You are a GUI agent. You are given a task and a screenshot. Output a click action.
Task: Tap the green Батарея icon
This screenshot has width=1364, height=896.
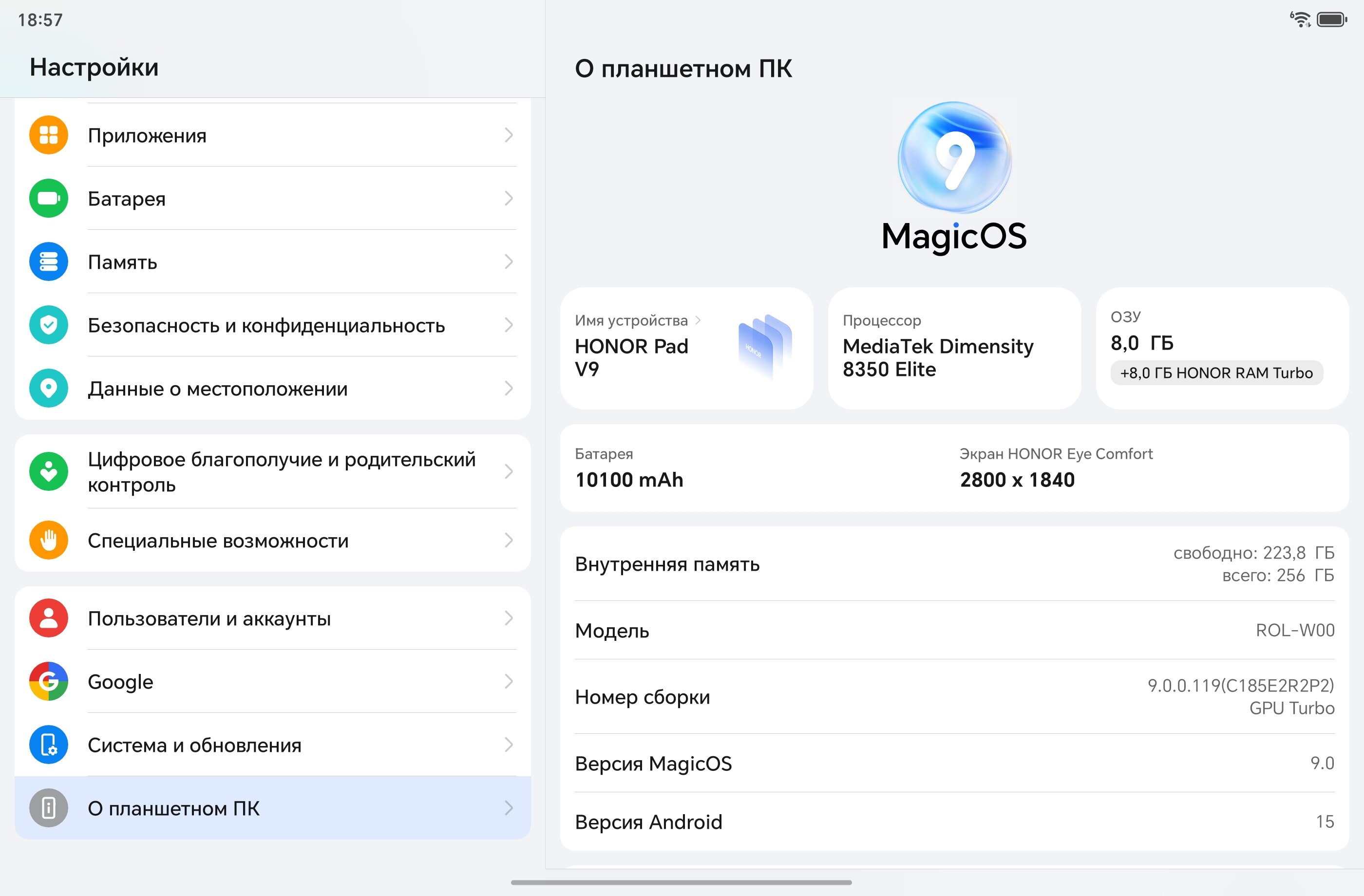point(49,198)
